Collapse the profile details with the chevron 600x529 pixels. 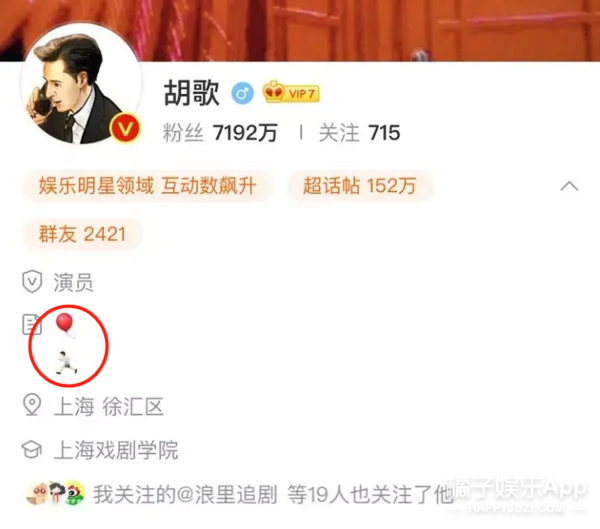tap(569, 186)
